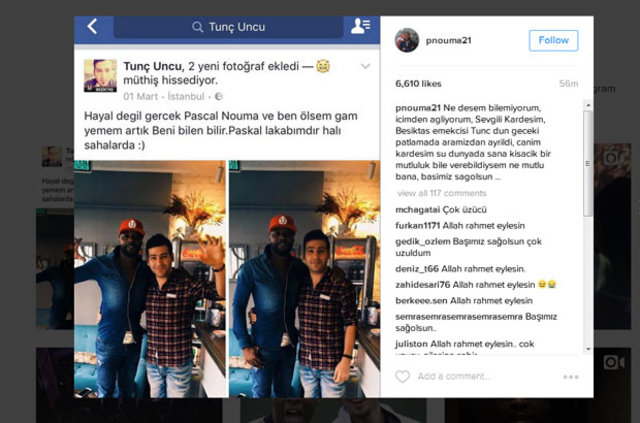Follow the pnouma21 account
The image size is (640, 423).
pos(553,40)
